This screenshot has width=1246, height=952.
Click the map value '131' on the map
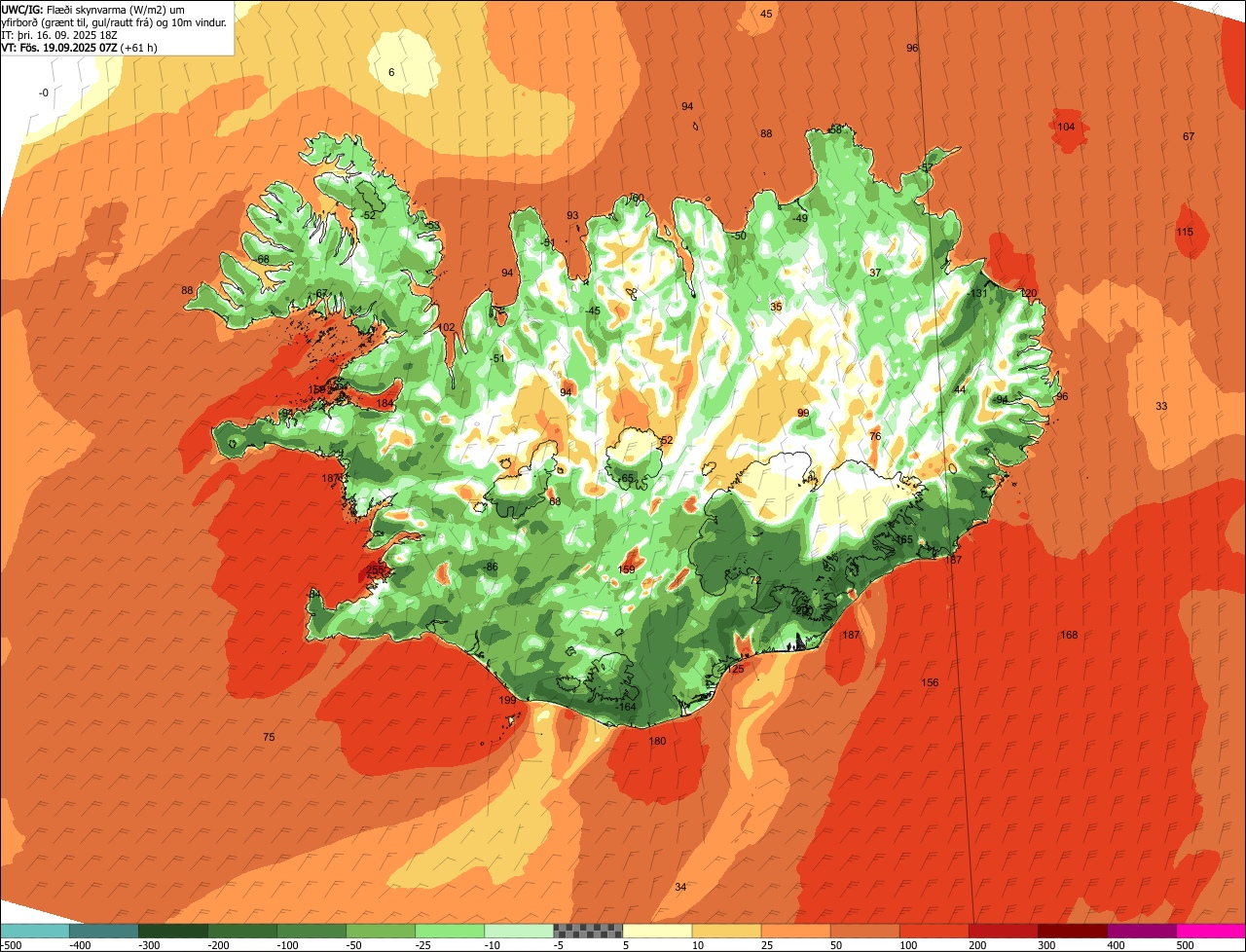pos(979,293)
